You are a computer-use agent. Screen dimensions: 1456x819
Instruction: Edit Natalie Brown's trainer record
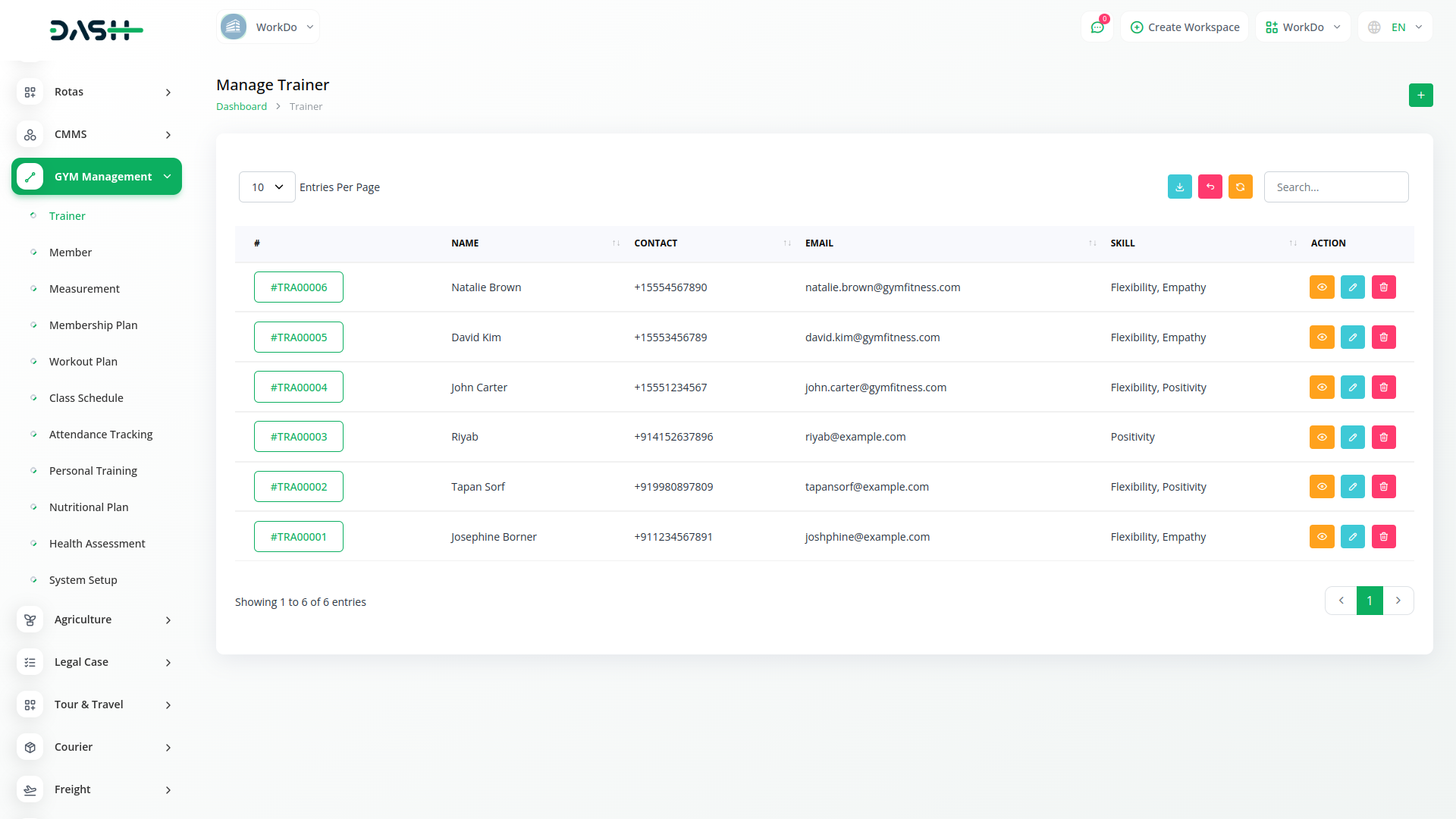(1352, 287)
